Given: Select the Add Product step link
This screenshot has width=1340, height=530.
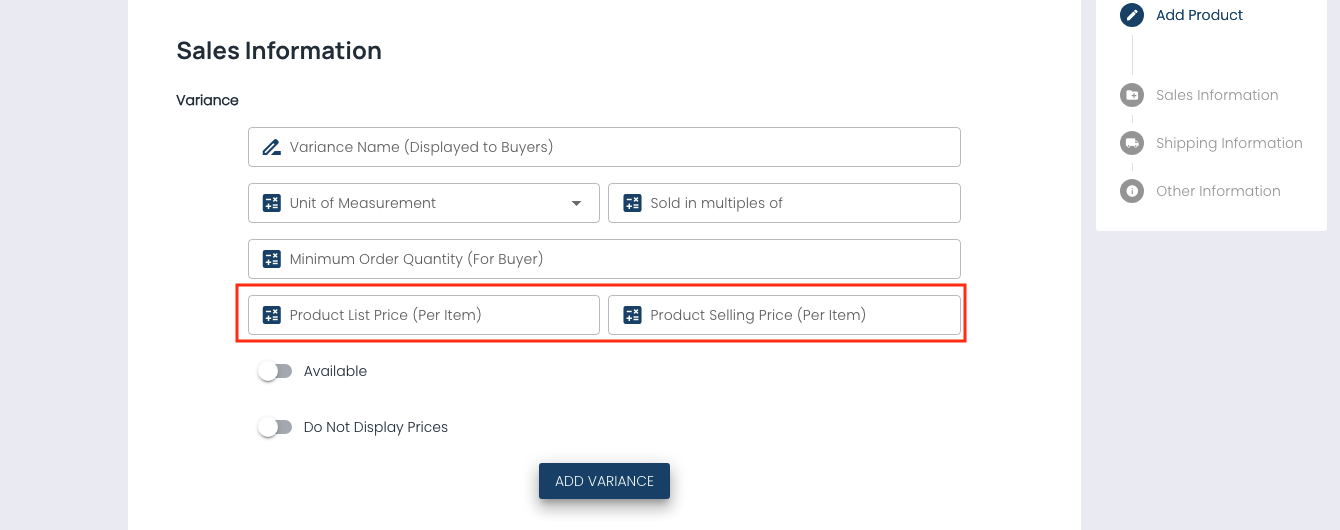Looking at the screenshot, I should [1199, 15].
